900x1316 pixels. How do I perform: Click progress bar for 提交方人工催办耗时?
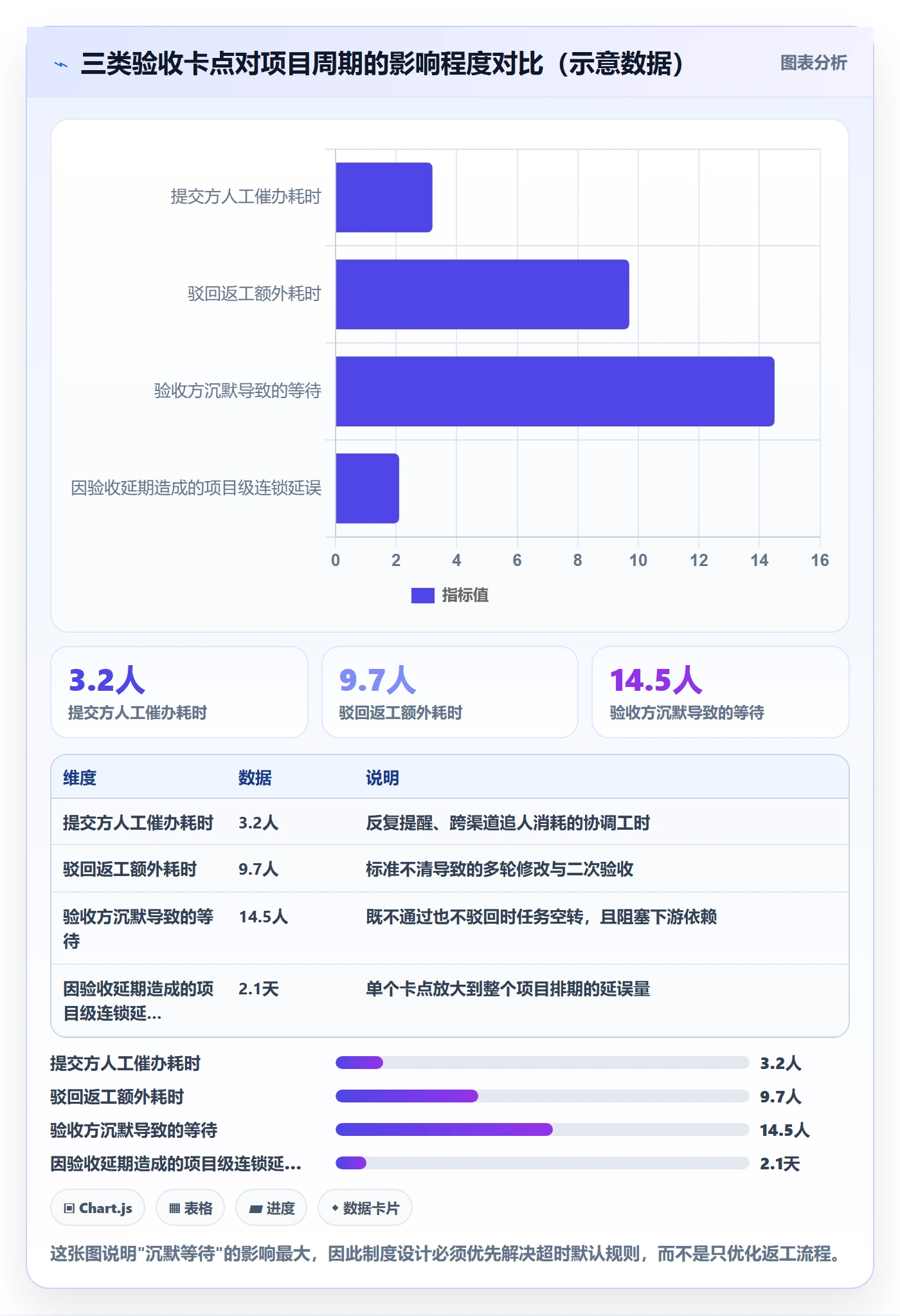[x=542, y=1063]
